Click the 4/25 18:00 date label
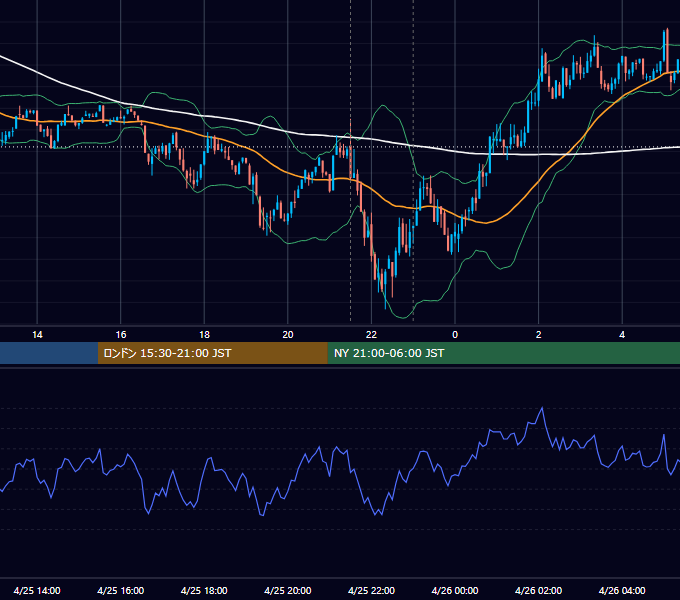 point(204,590)
